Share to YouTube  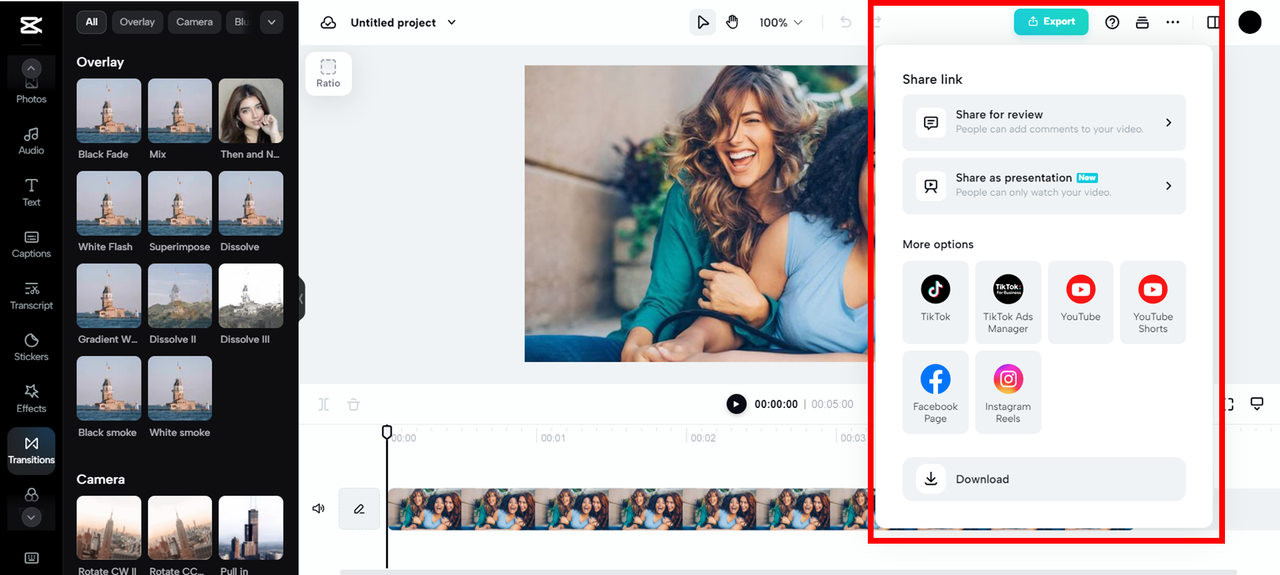[x=1080, y=302]
